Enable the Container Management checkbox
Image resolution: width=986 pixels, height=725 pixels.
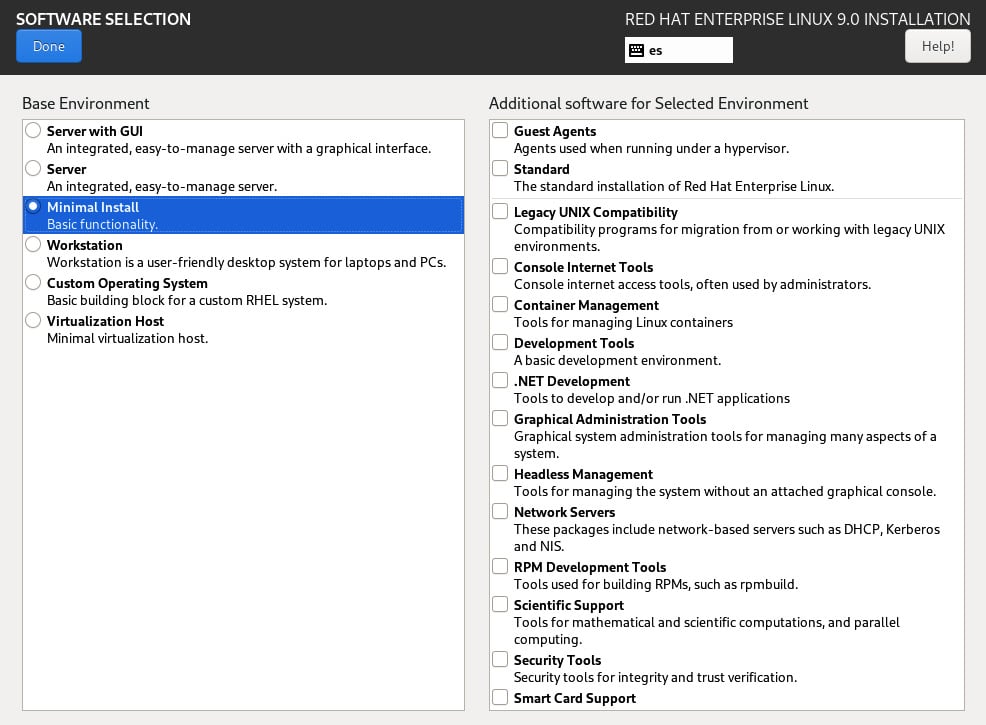[500, 304]
